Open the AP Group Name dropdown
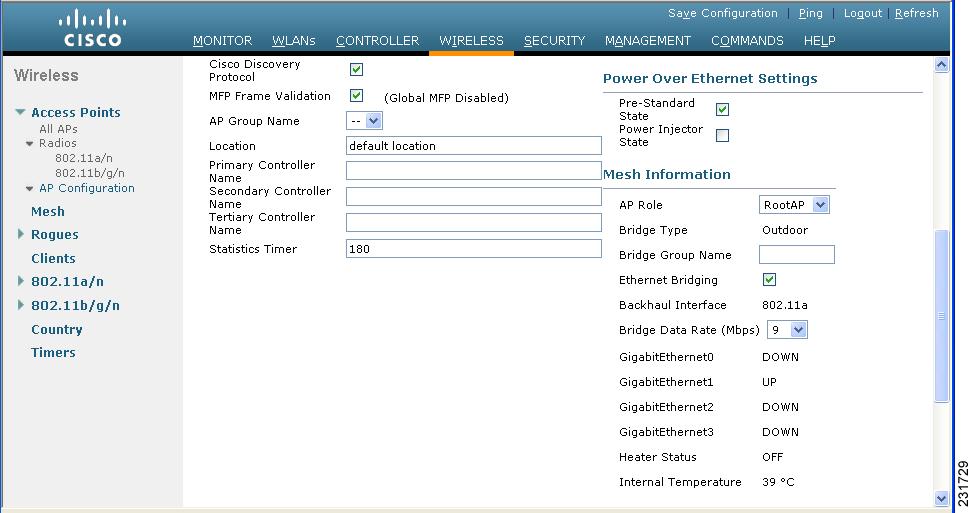971x513 pixels. click(x=364, y=121)
